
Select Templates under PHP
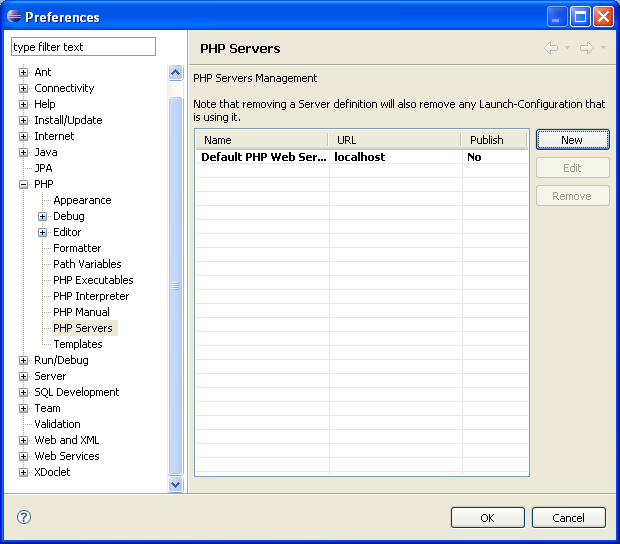coord(78,344)
